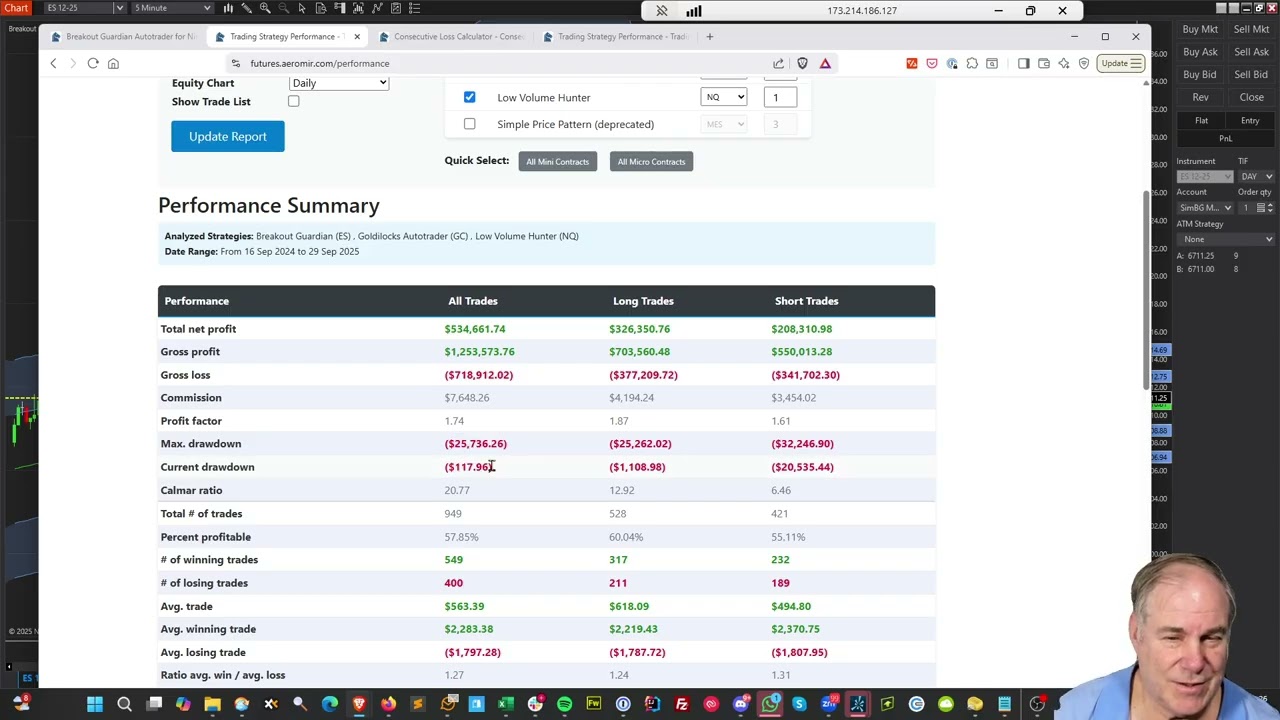Image resolution: width=1280 pixels, height=720 pixels.
Task: Open Windows Start menu
Action: (95, 705)
